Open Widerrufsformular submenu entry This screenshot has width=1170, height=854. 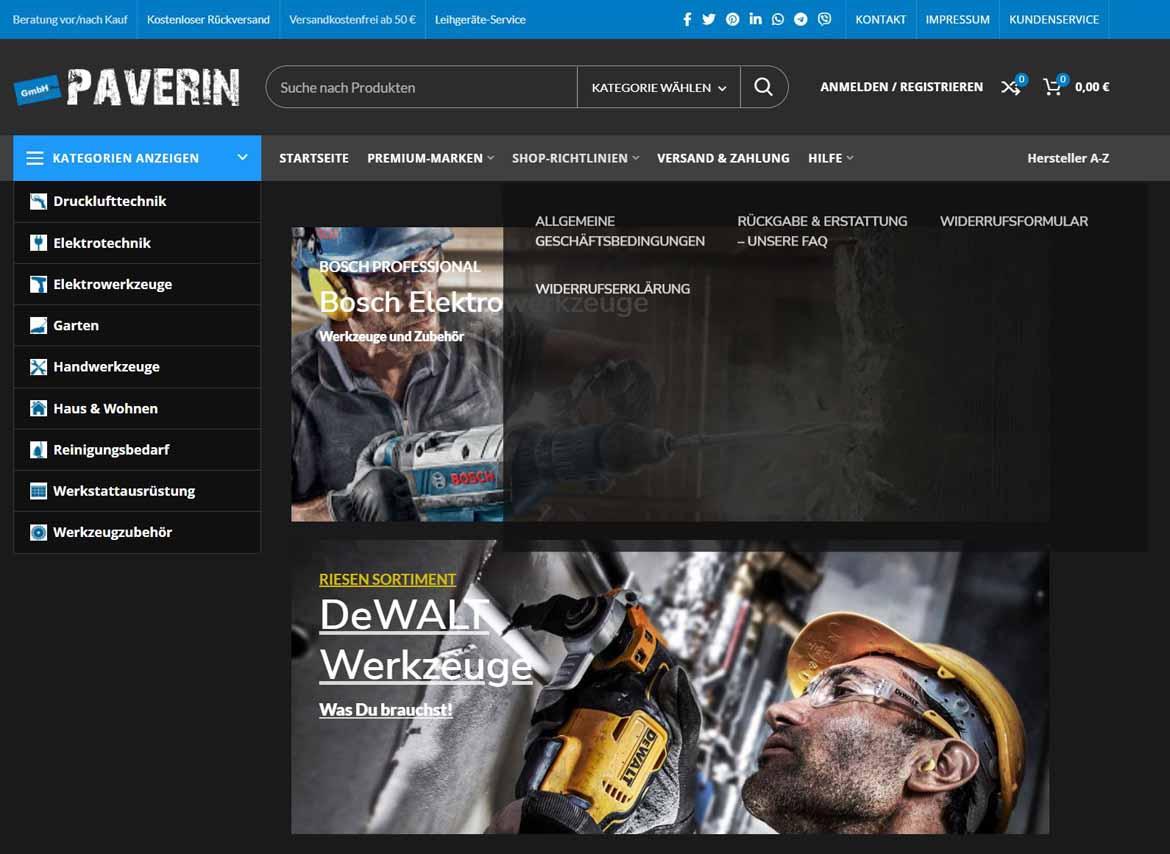[x=1014, y=222]
